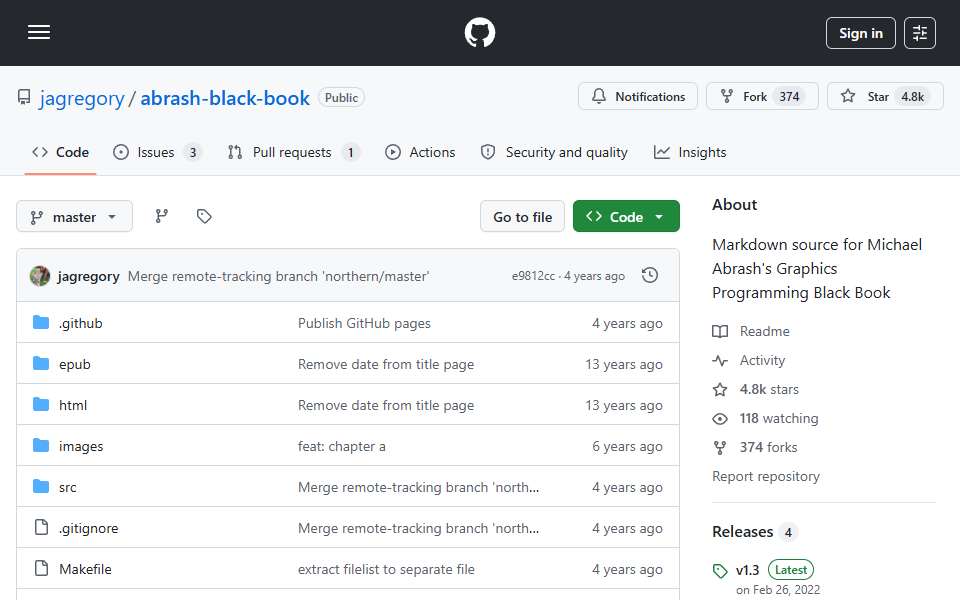Open 4.8k stars link
This screenshot has width=960, height=600.
756,389
